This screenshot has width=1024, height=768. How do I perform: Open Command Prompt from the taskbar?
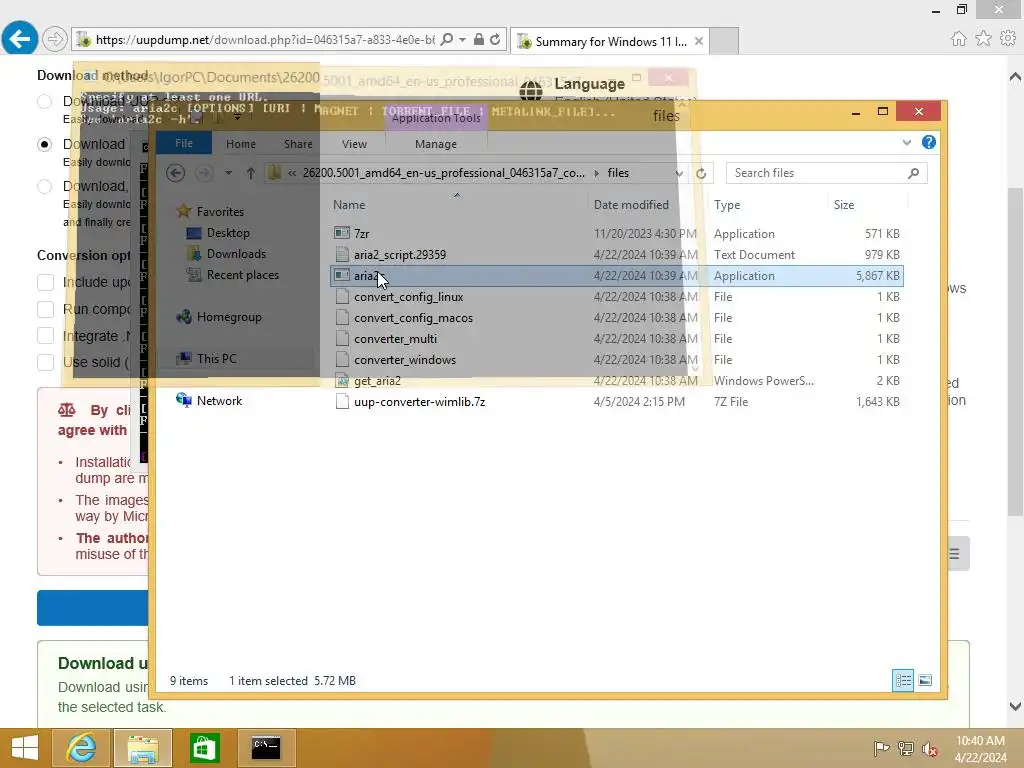tap(266, 748)
